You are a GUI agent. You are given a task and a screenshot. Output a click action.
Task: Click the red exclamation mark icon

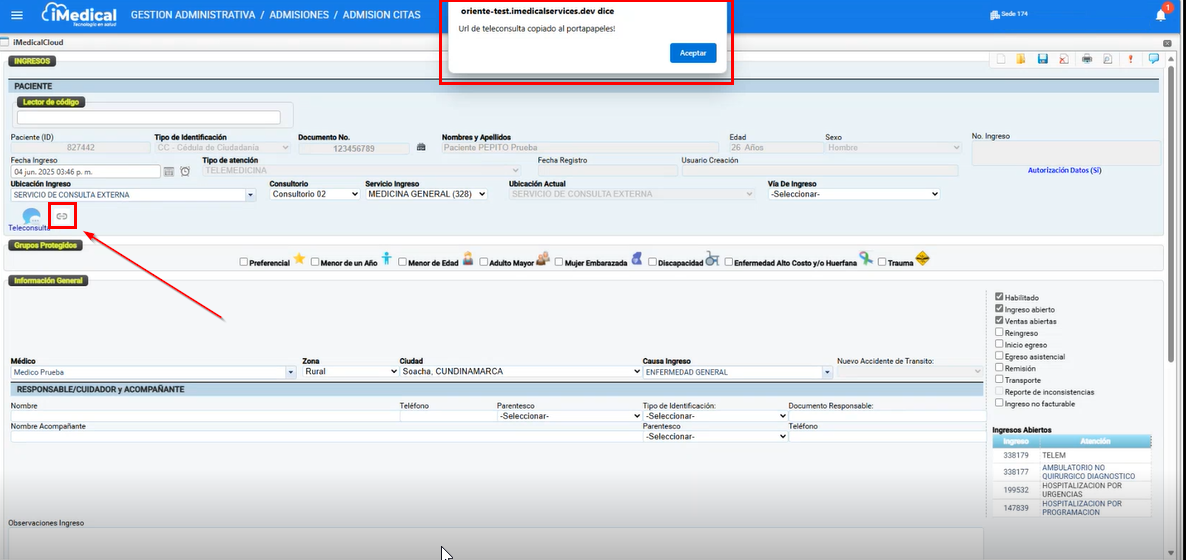[1130, 59]
